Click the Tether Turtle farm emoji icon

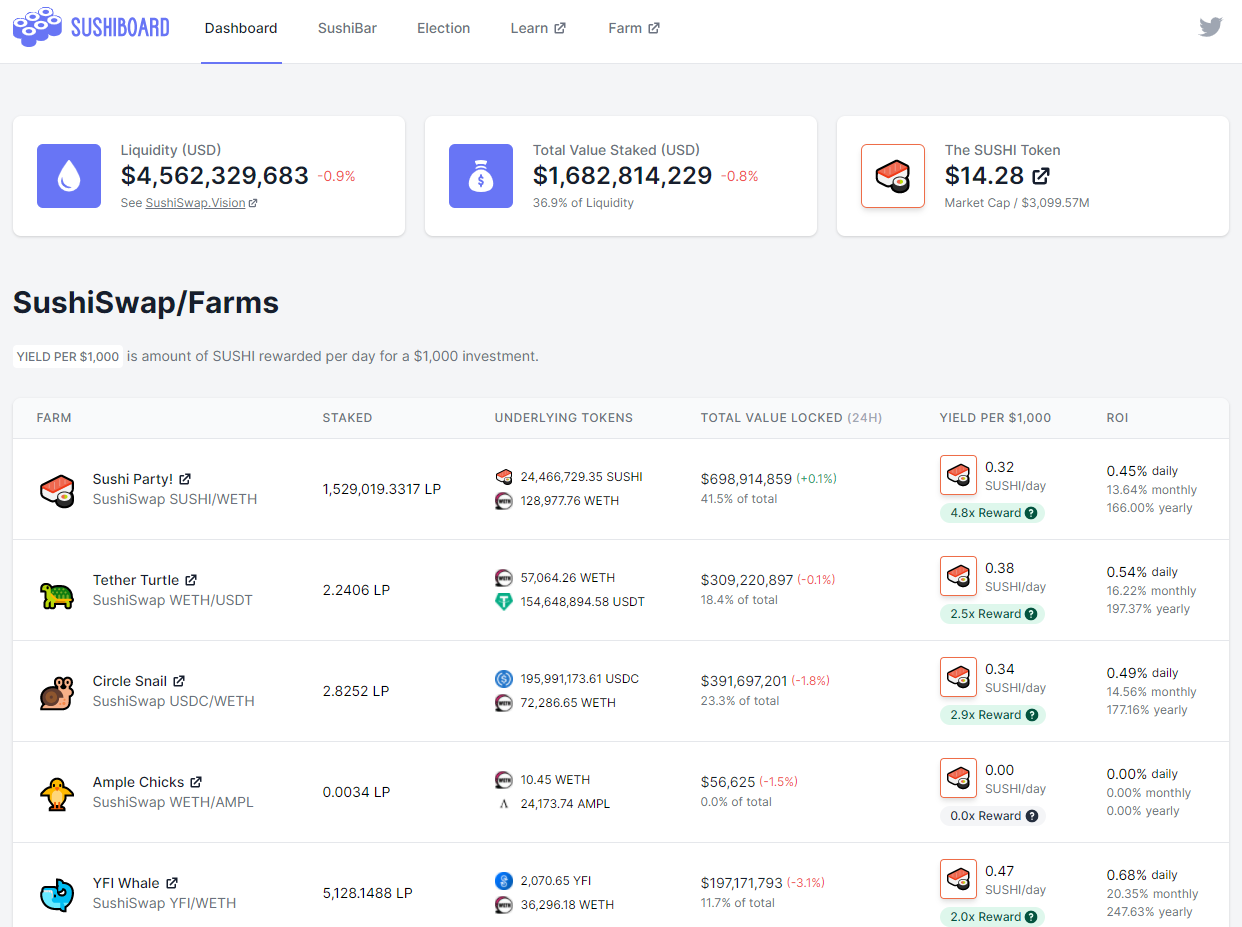57,595
